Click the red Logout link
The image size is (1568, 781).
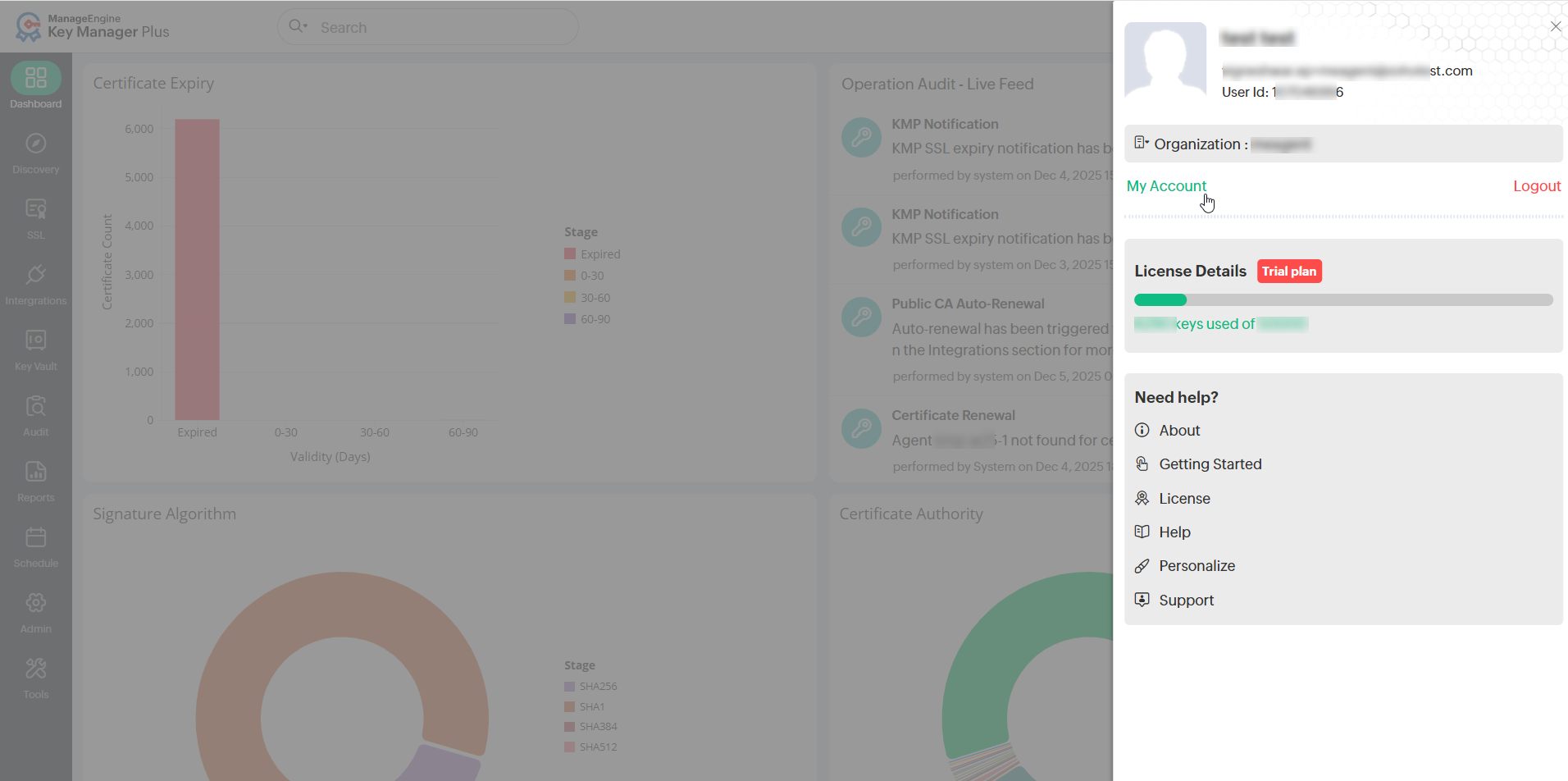tap(1537, 186)
